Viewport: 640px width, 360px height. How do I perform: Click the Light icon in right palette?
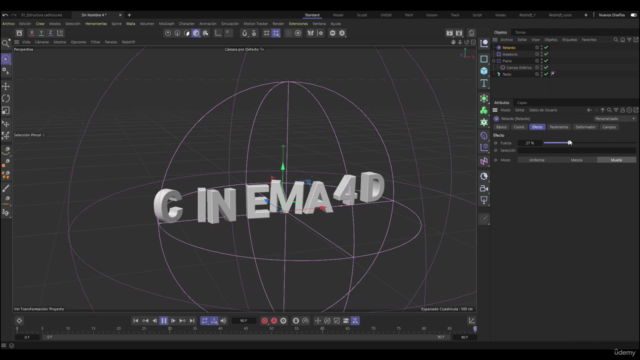(484, 200)
